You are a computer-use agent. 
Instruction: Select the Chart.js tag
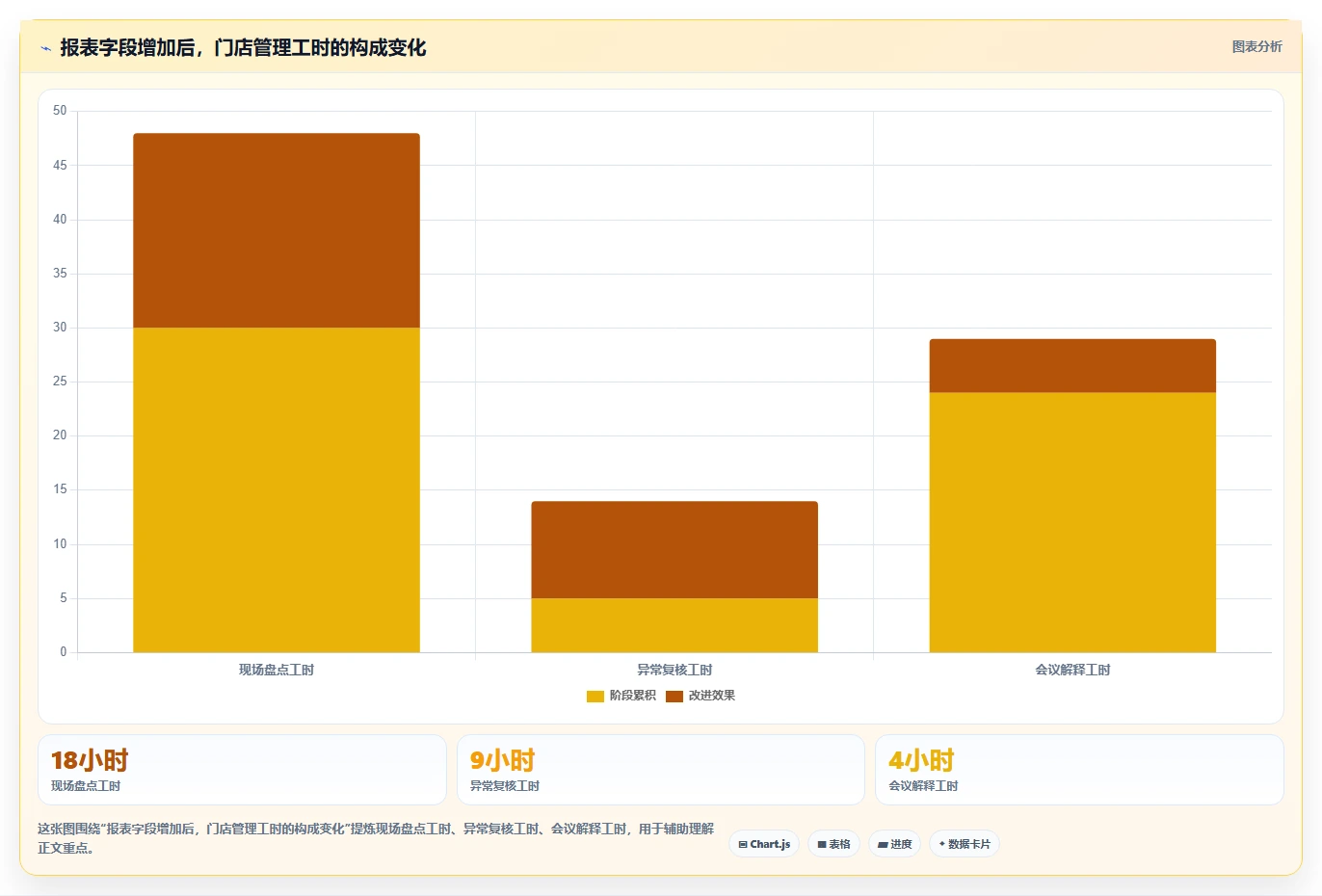(x=764, y=844)
